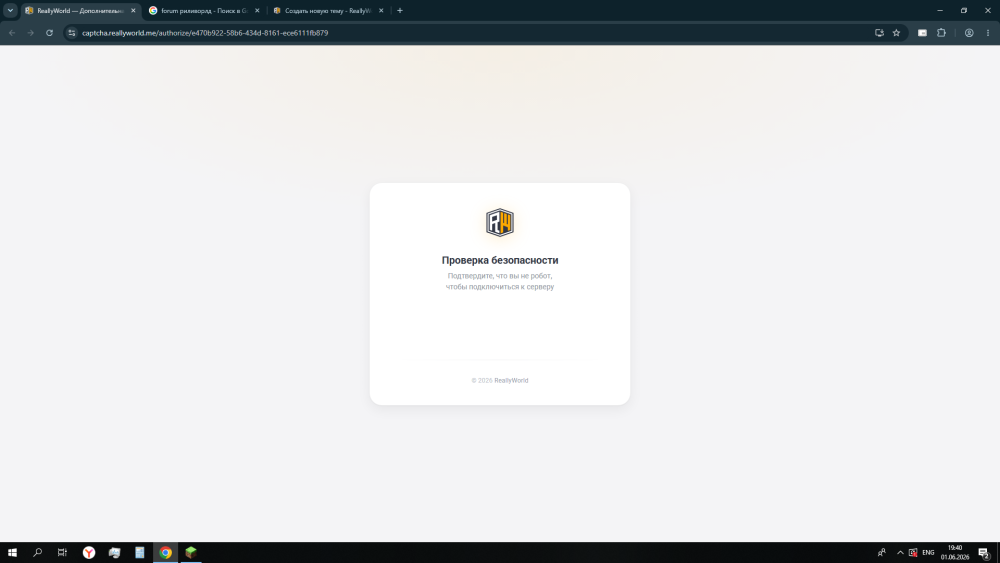1000x563 pixels.
Task: Open Task View on taskbar
Action: (x=62, y=553)
